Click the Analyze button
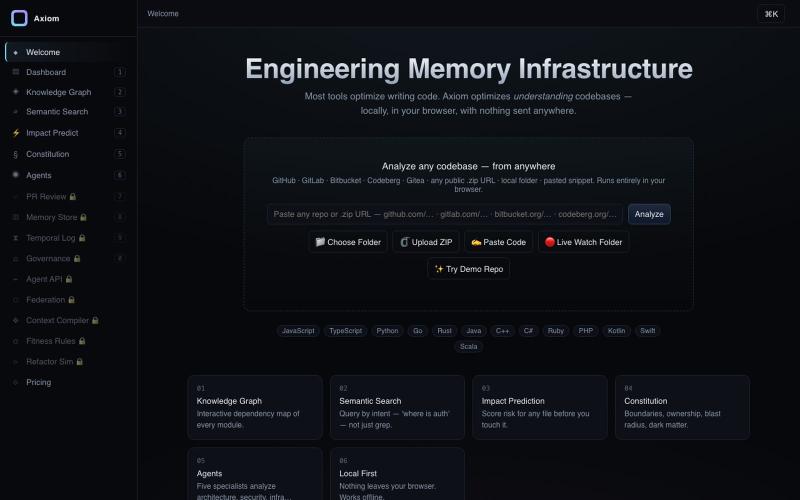The height and width of the screenshot is (500, 800). 649,214
